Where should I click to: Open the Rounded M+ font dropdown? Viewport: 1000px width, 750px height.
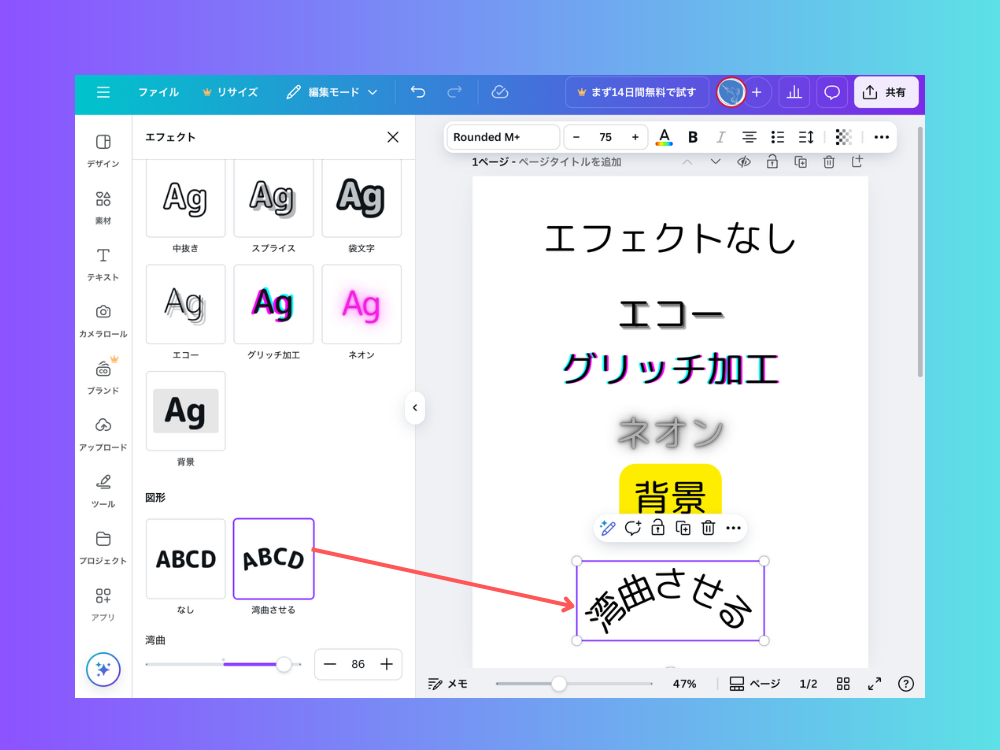[502, 137]
